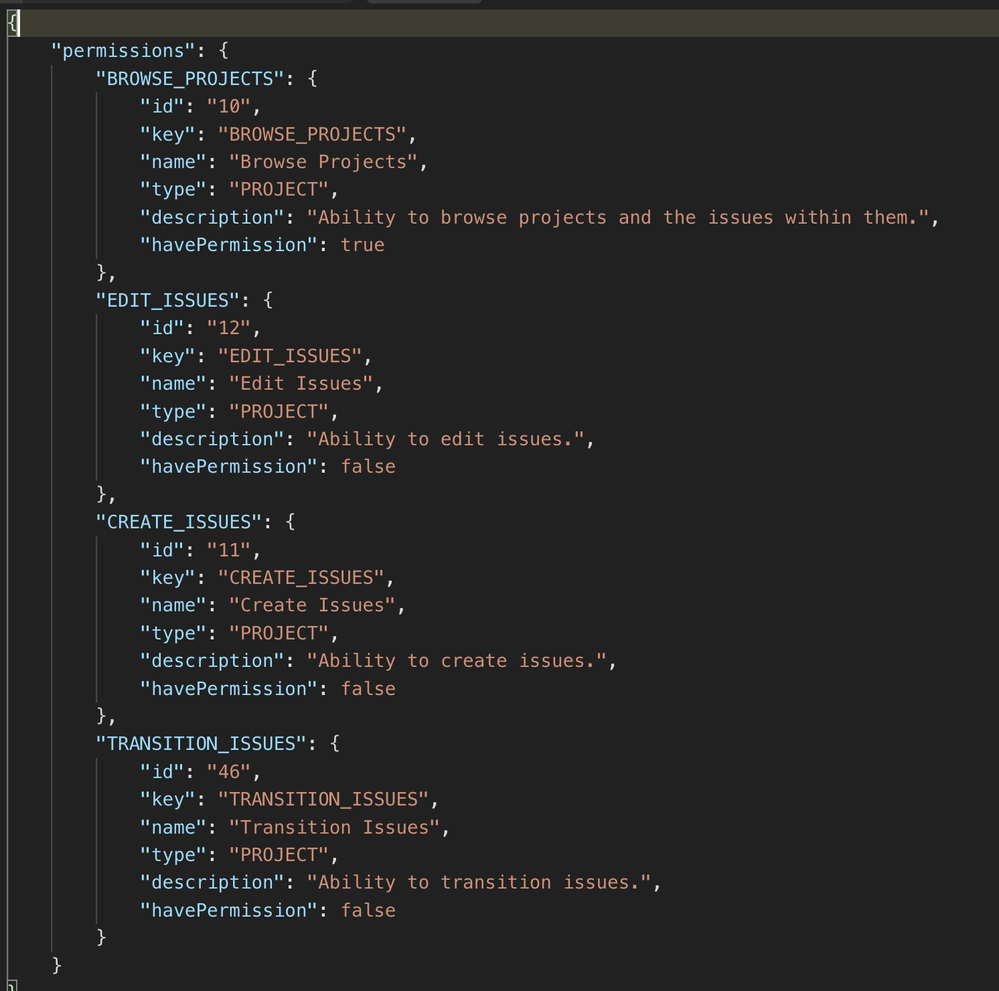Select the havePermission false value under TRANSITION_ISSUES
Image resolution: width=999 pixels, height=991 pixels.
click(x=367, y=910)
